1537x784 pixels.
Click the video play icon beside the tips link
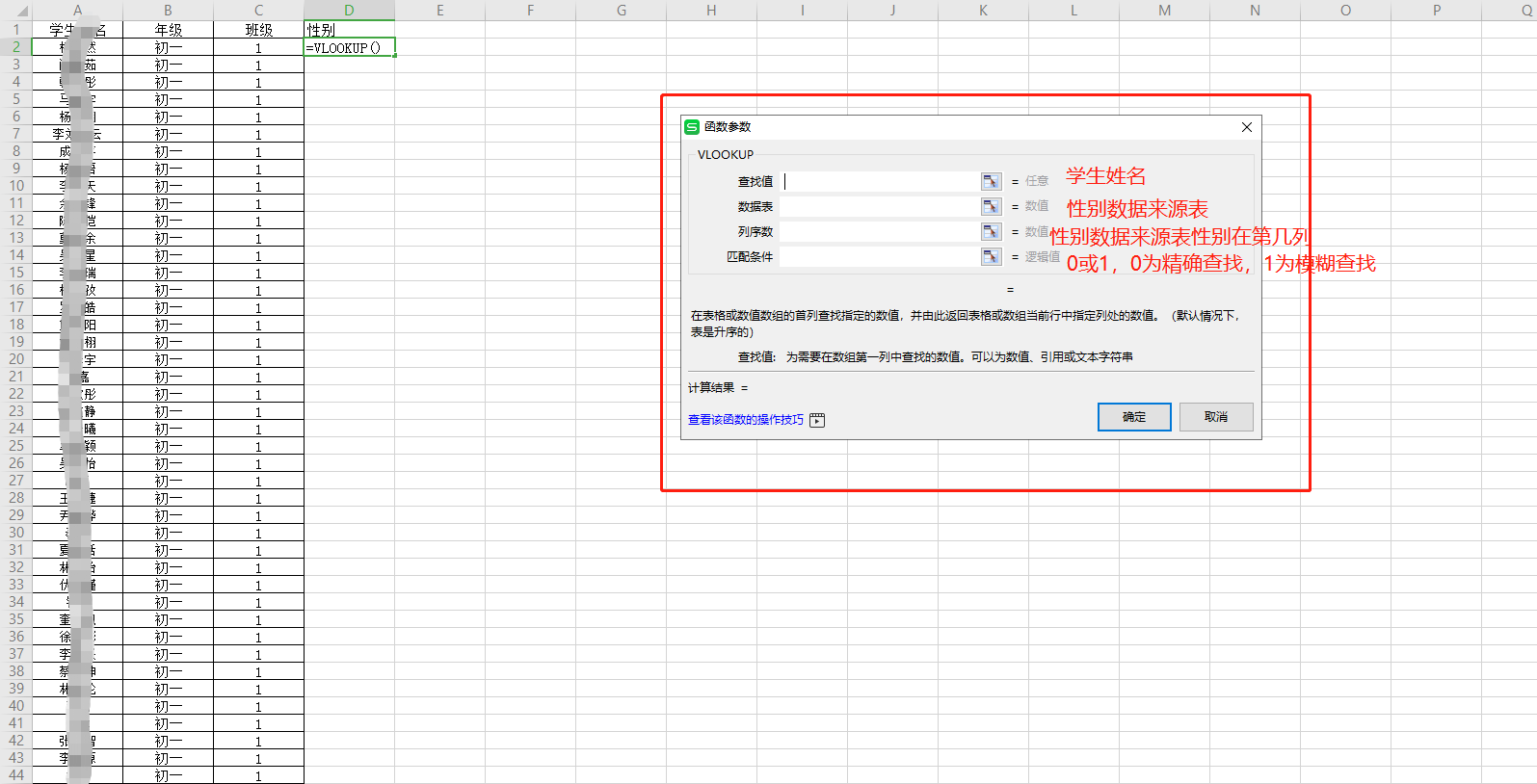(x=817, y=420)
